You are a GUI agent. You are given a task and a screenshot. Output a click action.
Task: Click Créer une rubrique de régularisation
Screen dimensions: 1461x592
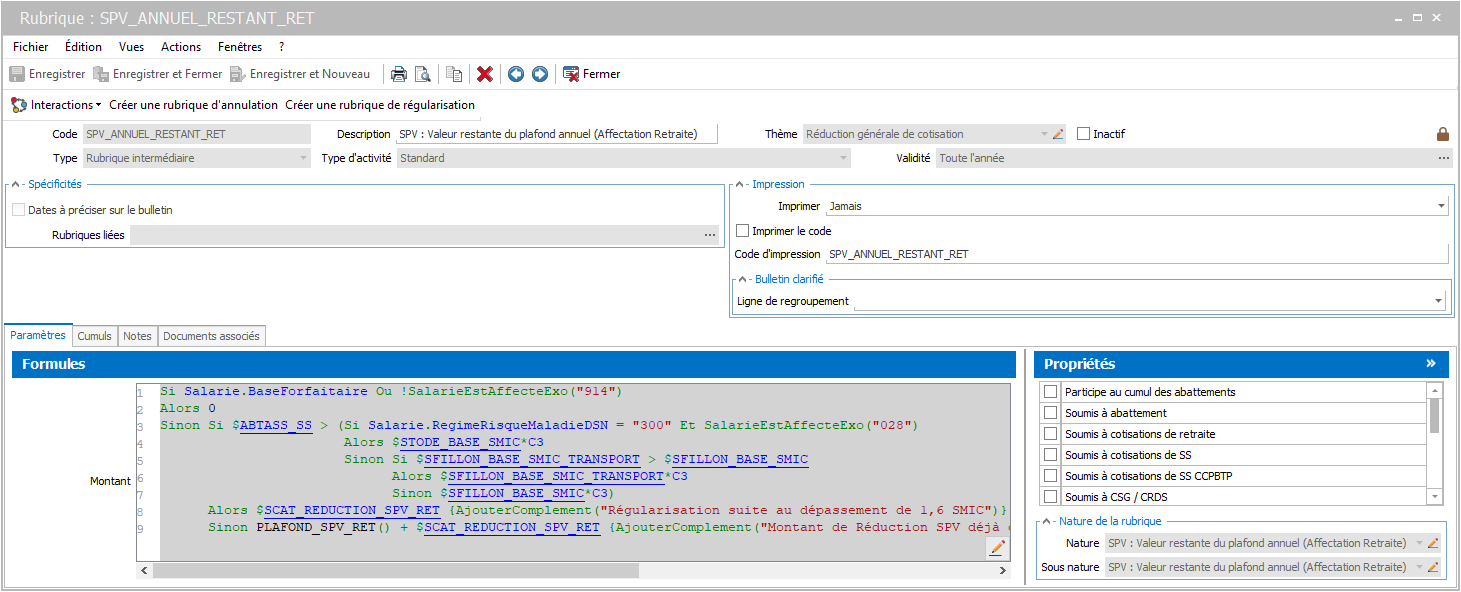click(x=380, y=105)
